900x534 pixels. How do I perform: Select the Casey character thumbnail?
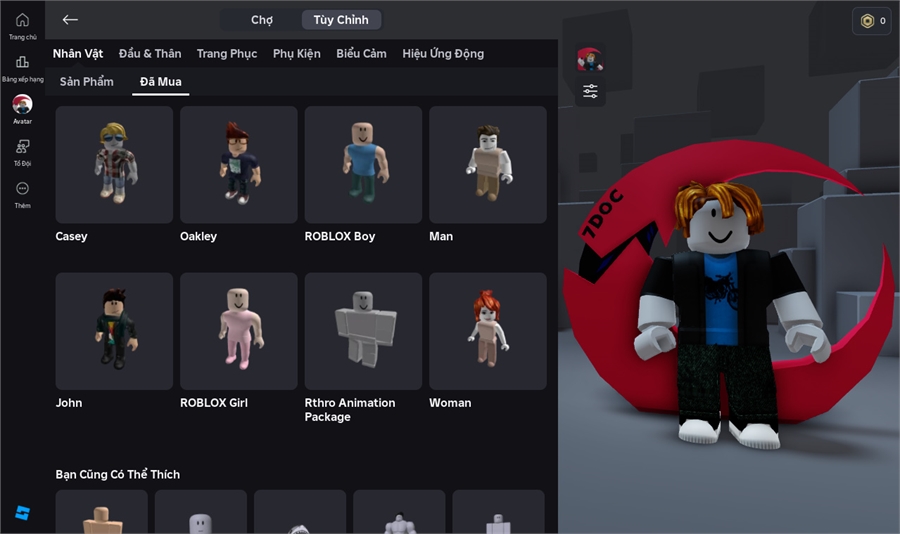[x=114, y=164]
